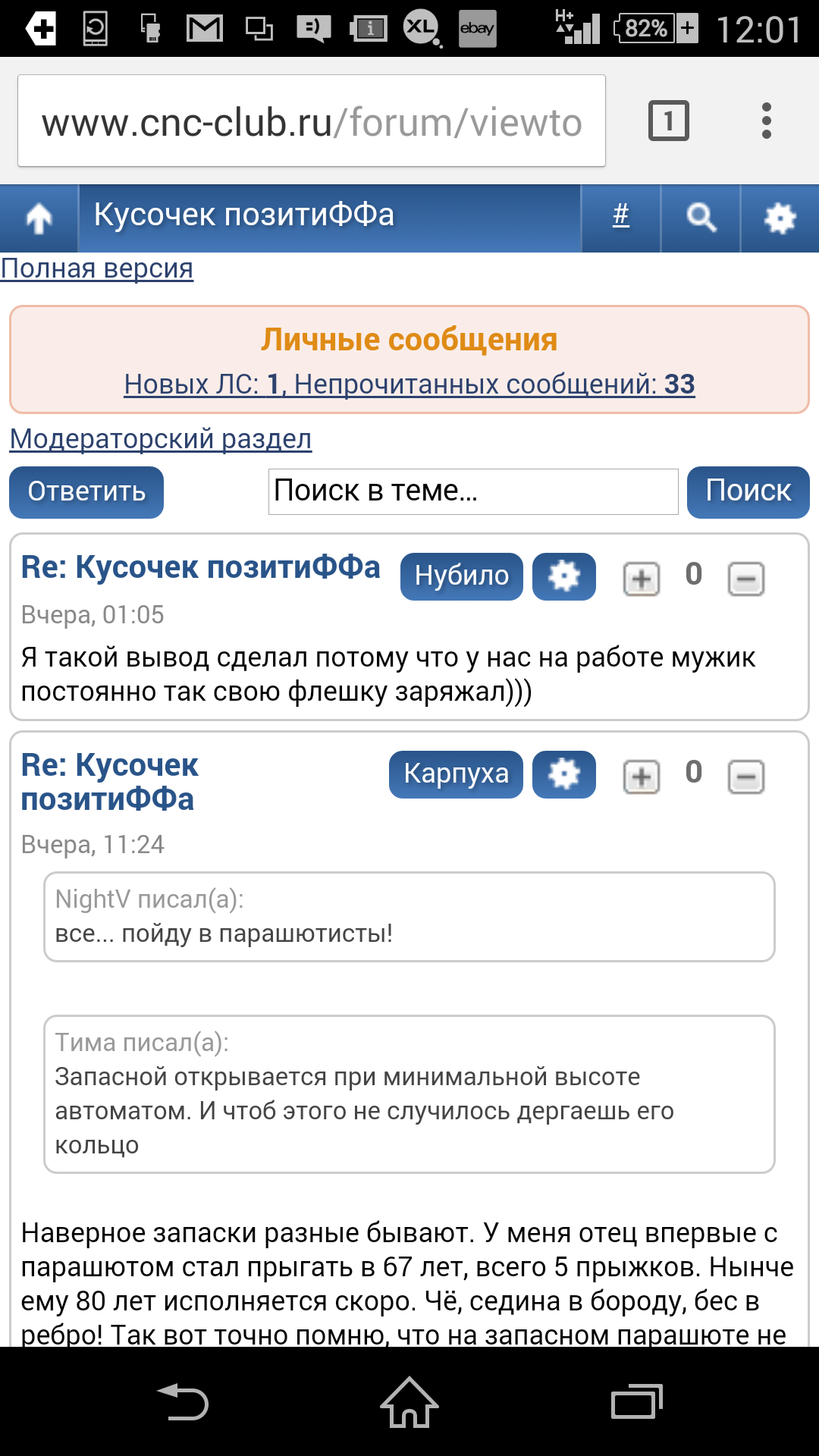Open the header settings gear icon

click(780, 218)
